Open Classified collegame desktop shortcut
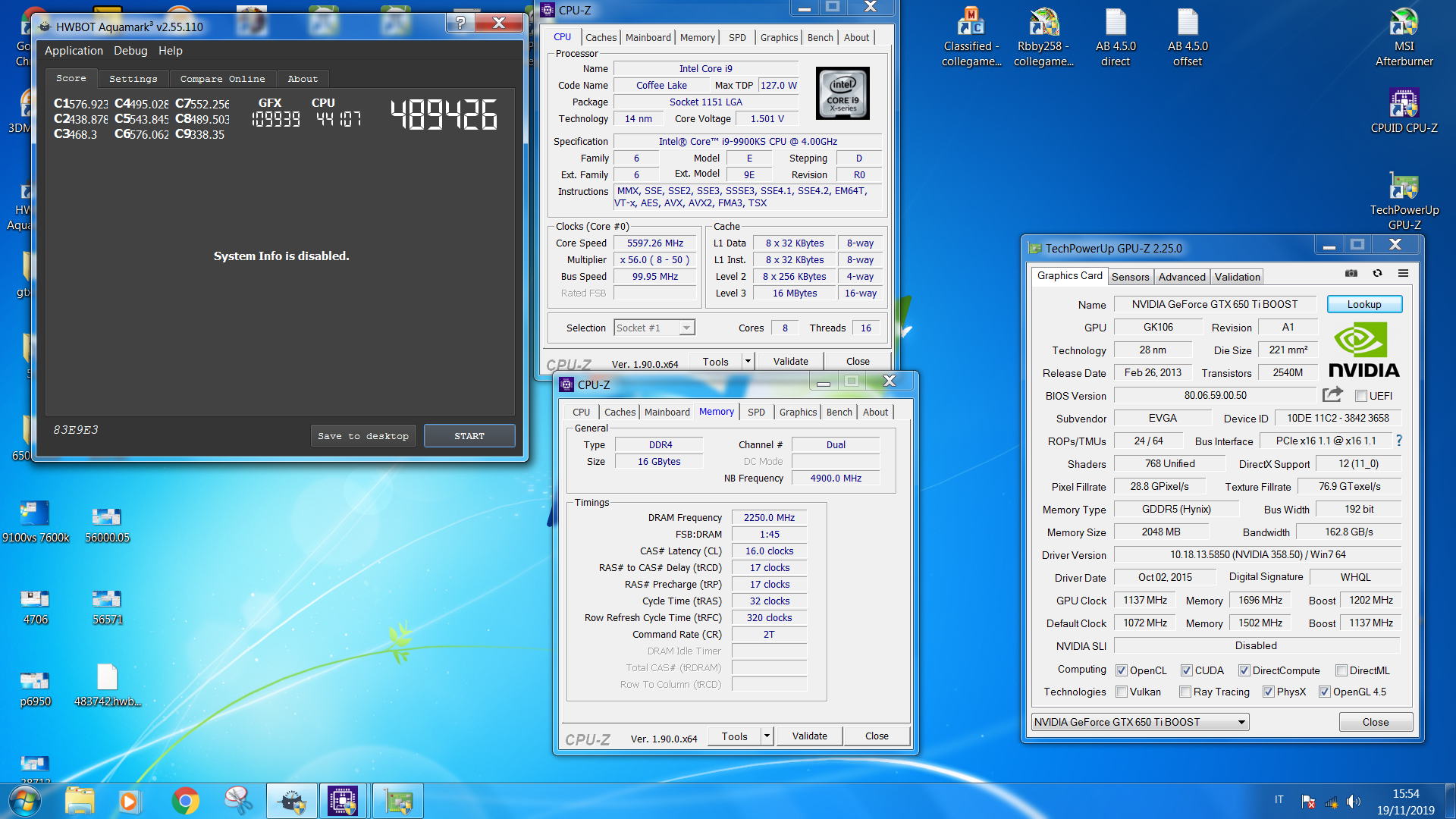Image resolution: width=1456 pixels, height=819 pixels. coord(971,36)
